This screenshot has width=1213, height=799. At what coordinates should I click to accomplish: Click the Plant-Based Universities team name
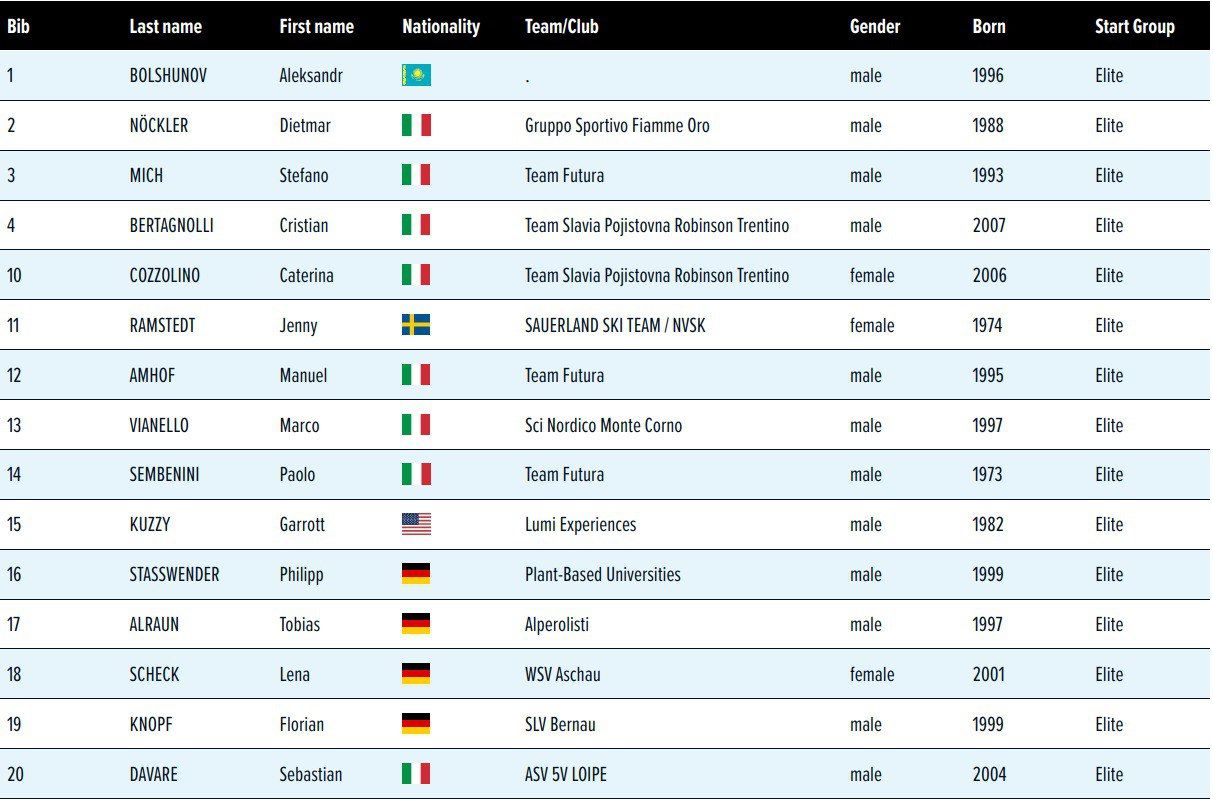click(x=602, y=575)
